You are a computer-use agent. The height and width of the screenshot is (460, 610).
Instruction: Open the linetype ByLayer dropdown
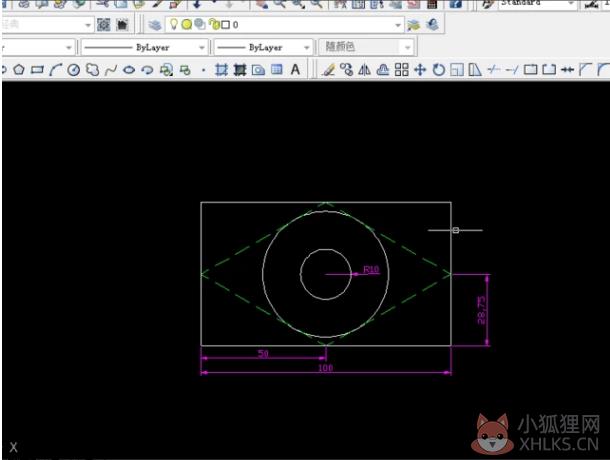pos(202,47)
